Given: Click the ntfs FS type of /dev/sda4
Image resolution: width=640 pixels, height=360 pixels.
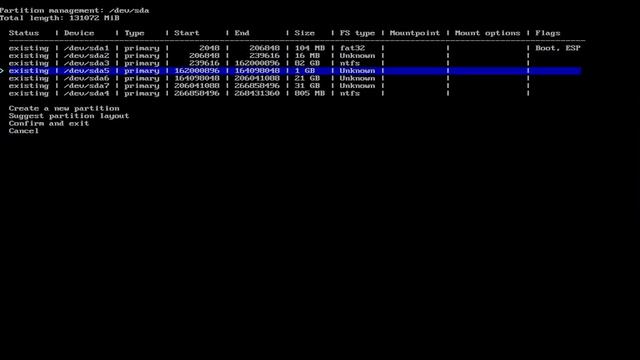Looking at the screenshot, I should 350,93.
